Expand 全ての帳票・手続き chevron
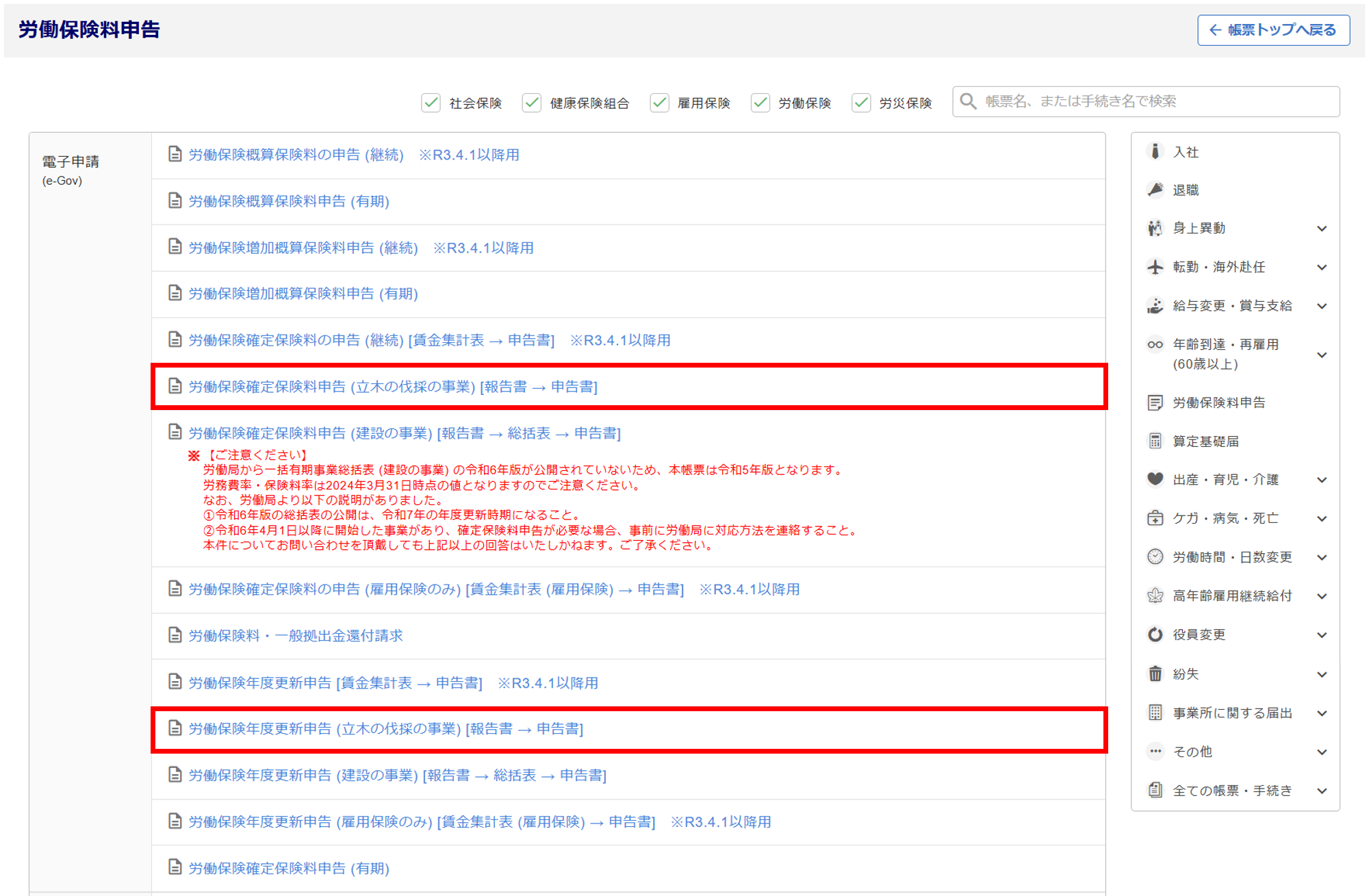This screenshot has height=896, width=1369. (x=1322, y=791)
